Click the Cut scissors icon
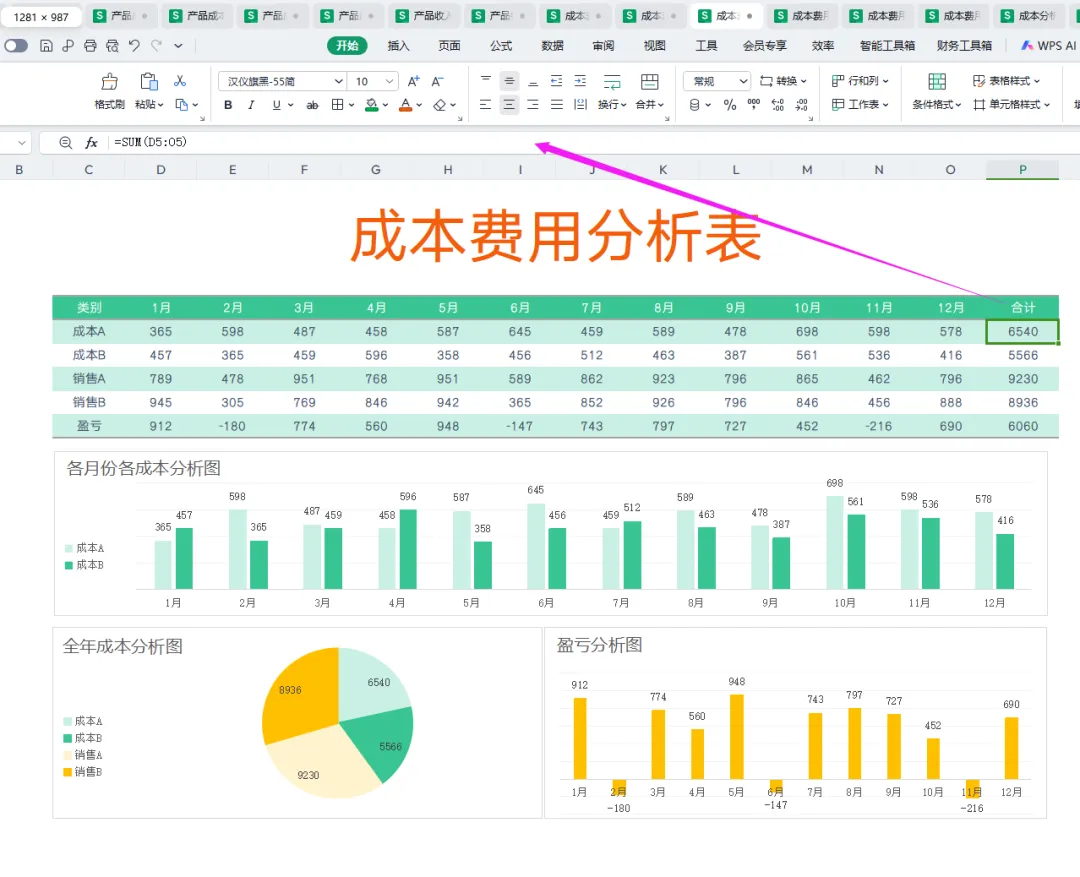 180,81
